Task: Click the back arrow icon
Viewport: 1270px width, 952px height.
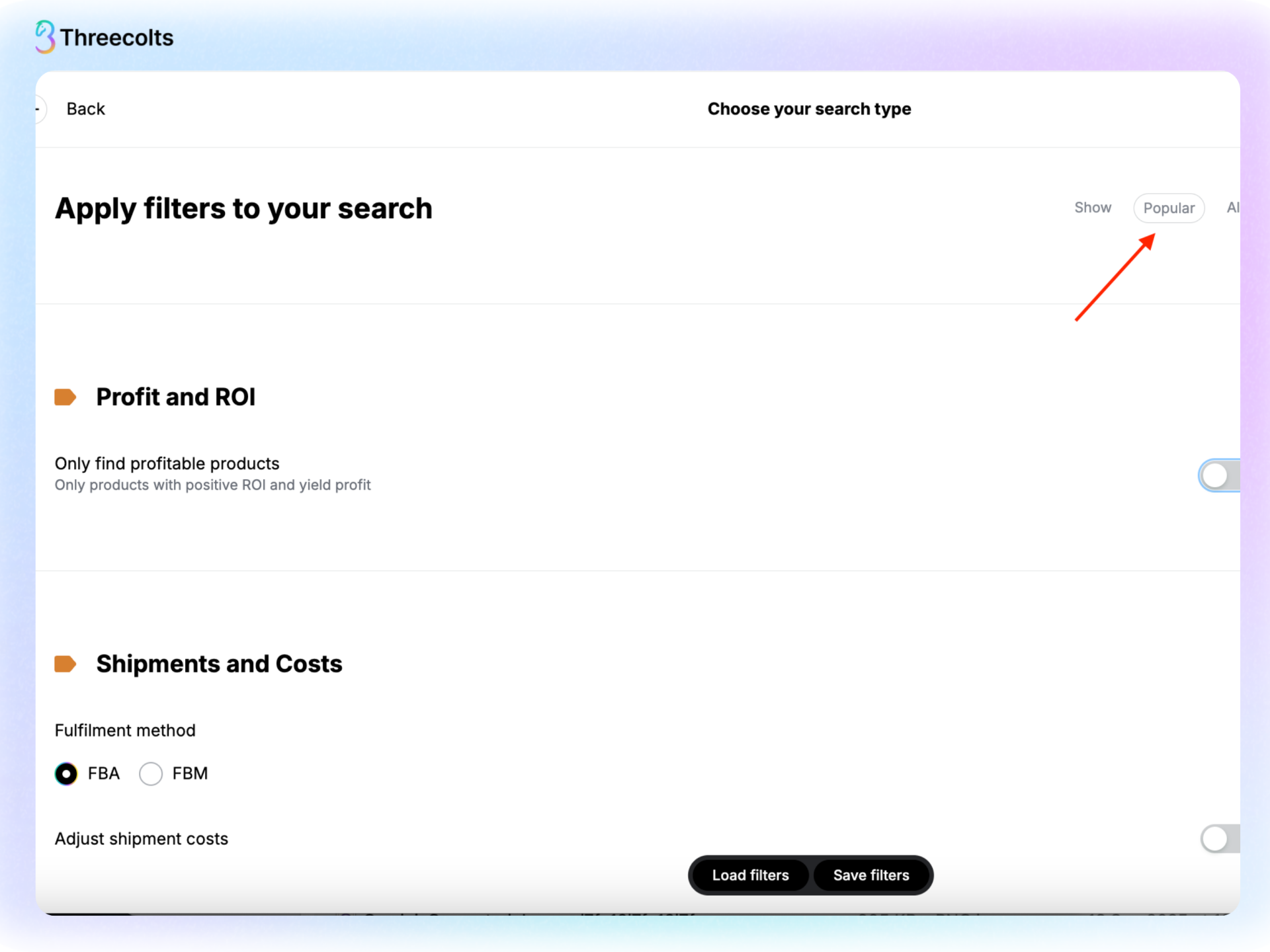Action: [x=40, y=109]
